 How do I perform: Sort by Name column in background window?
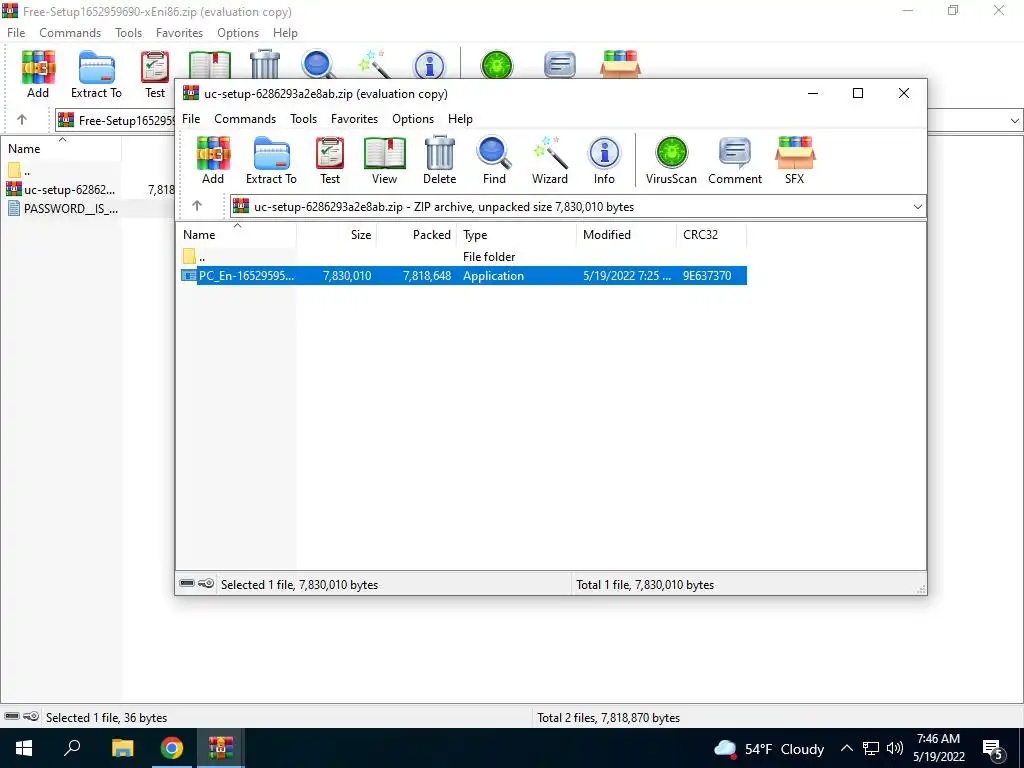click(61, 149)
